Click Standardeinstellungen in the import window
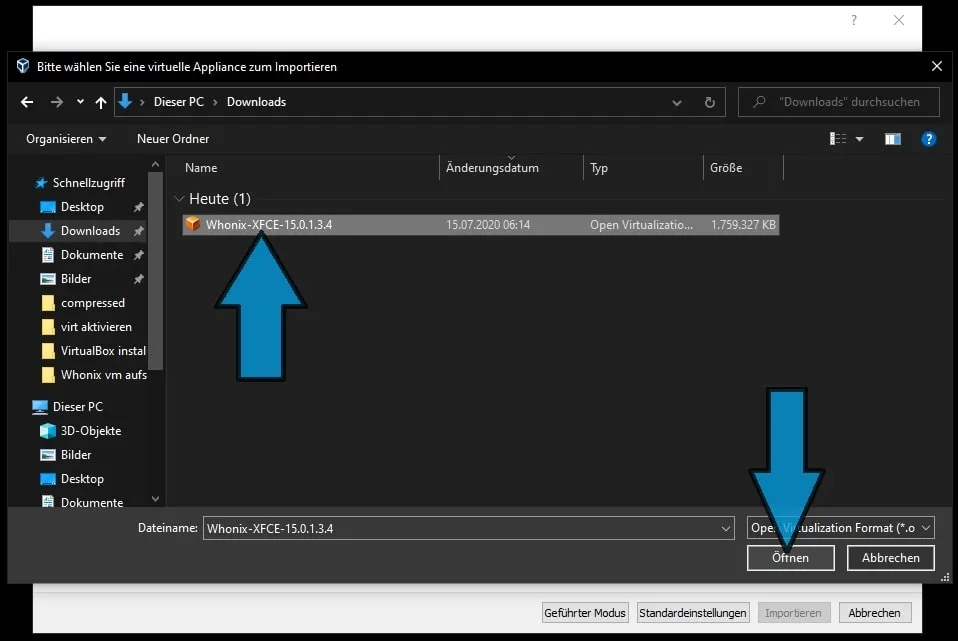Viewport: 958px width, 641px height. pos(692,613)
